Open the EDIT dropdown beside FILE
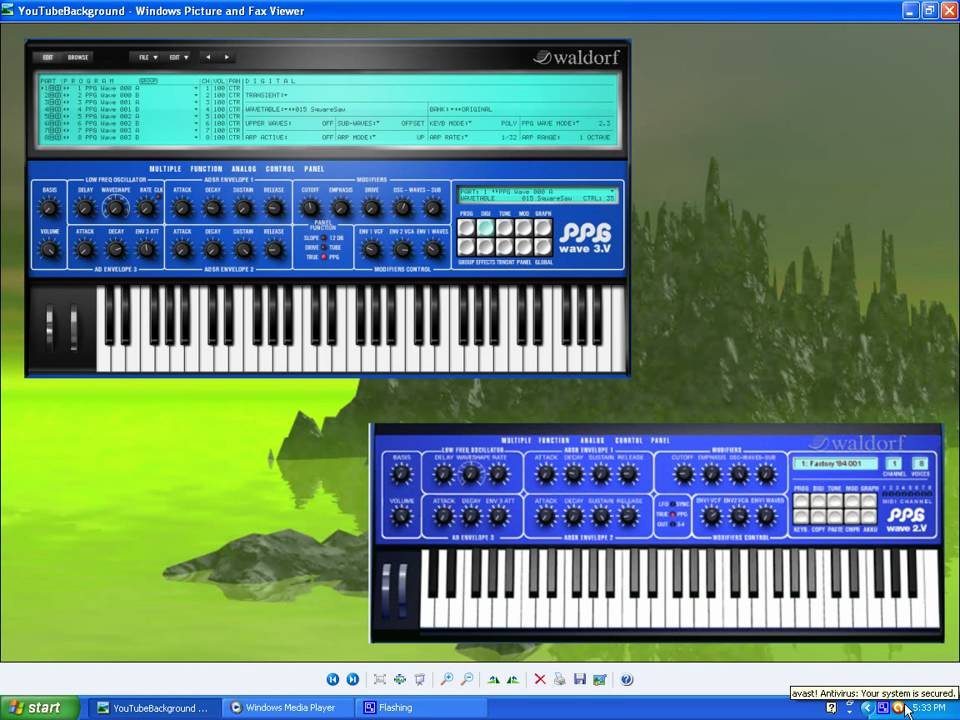960x720 pixels. click(179, 58)
